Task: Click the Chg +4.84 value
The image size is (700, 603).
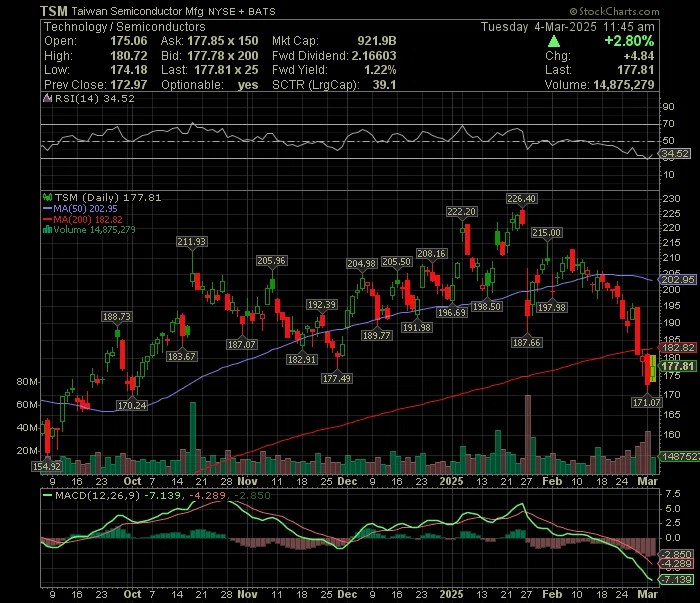Action: point(639,56)
